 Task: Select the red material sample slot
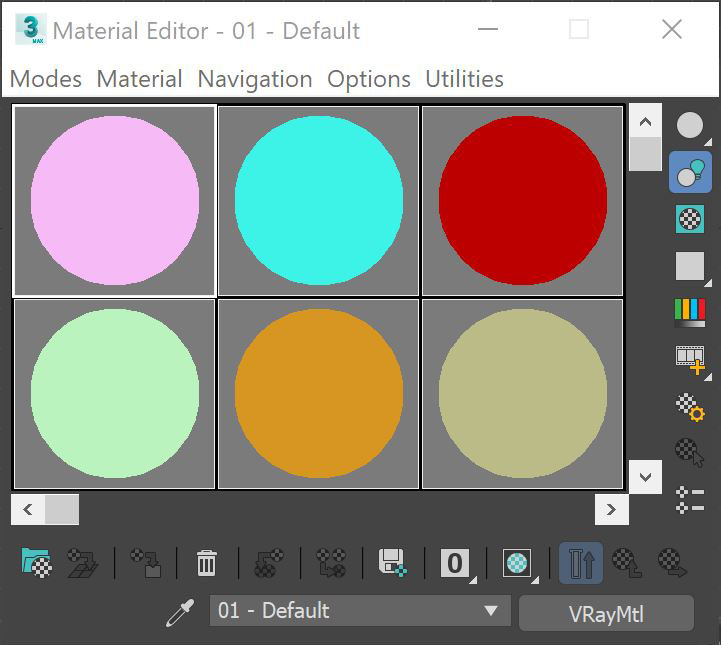click(522, 200)
